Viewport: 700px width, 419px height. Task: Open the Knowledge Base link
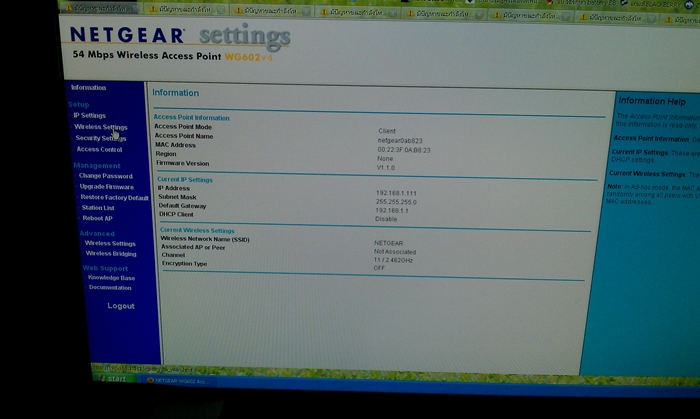(110, 278)
